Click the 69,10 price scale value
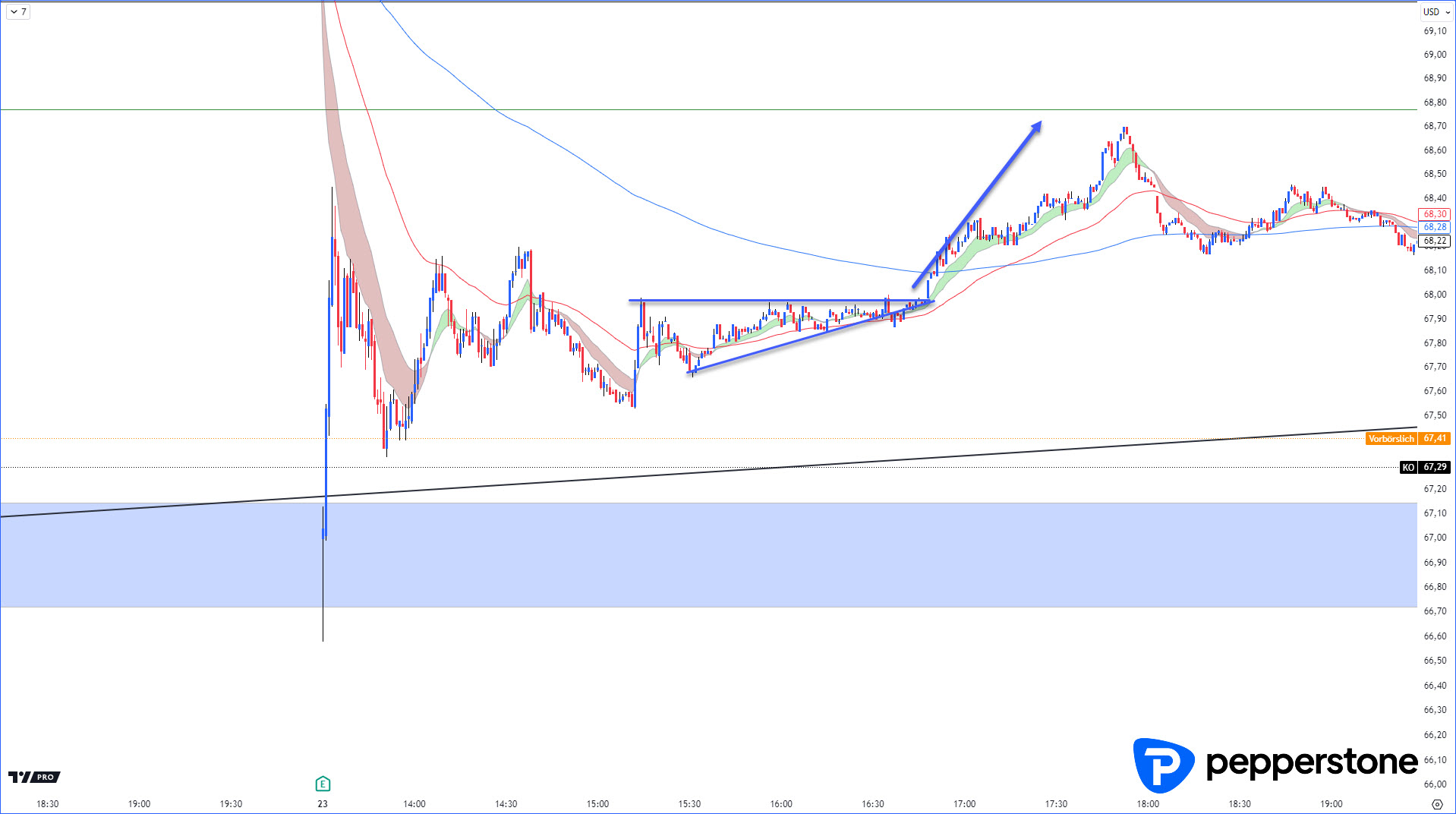The image size is (1456, 814). (1435, 31)
